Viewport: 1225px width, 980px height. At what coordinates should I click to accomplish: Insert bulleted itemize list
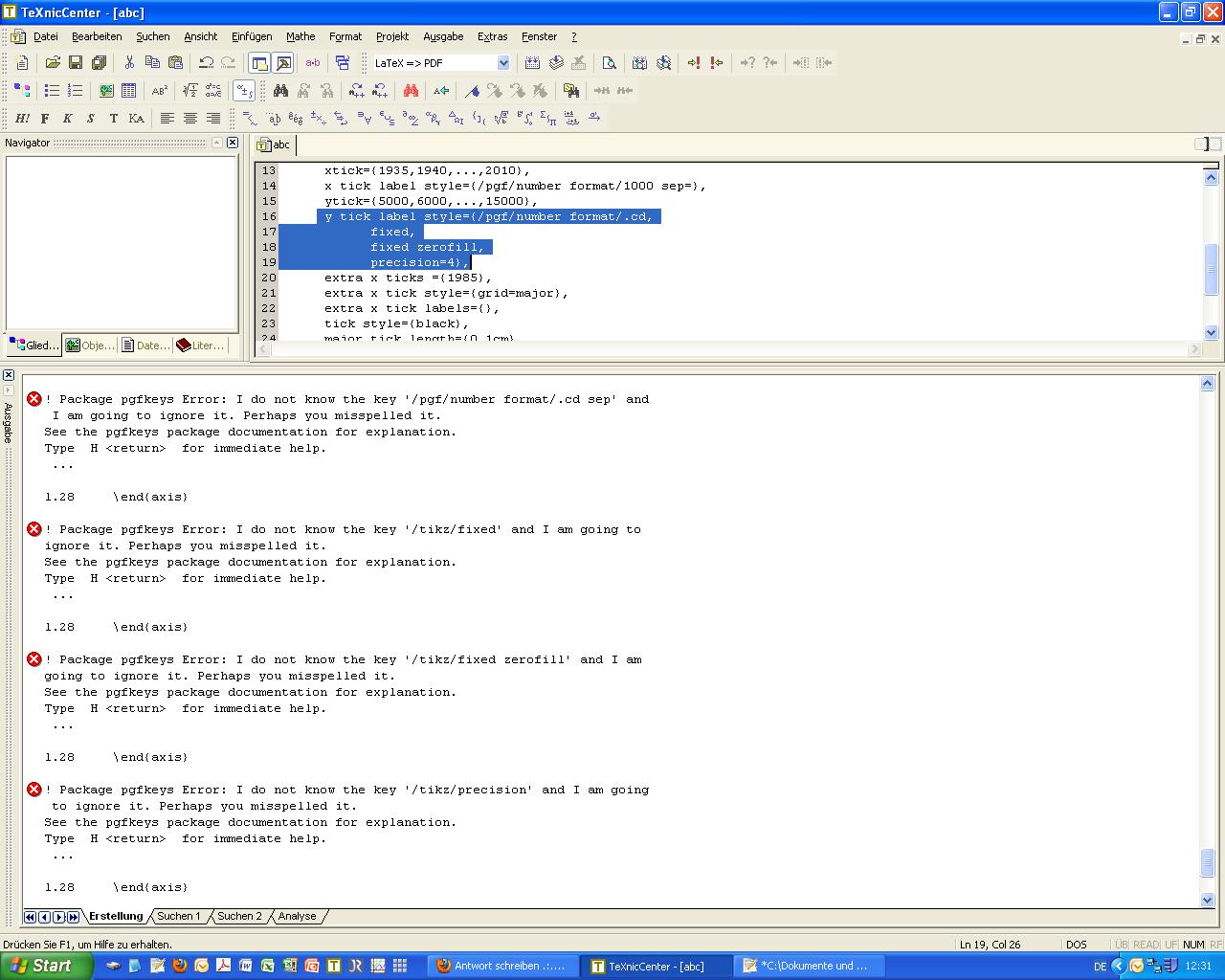point(53,91)
